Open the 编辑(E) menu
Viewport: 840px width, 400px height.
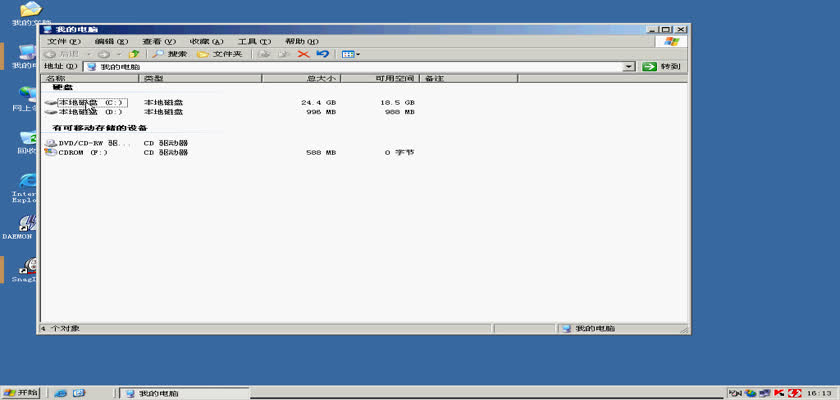(111, 41)
